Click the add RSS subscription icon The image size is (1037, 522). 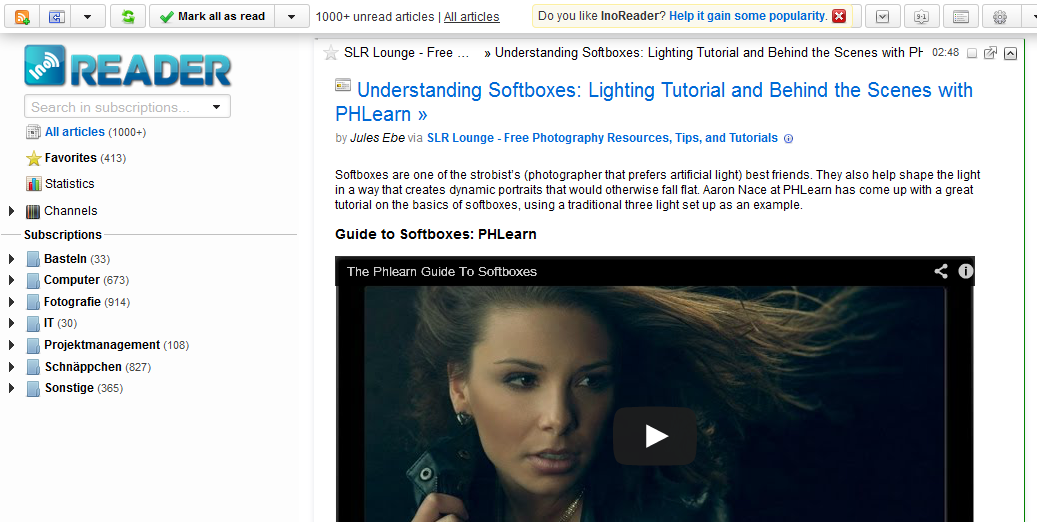(x=22, y=17)
